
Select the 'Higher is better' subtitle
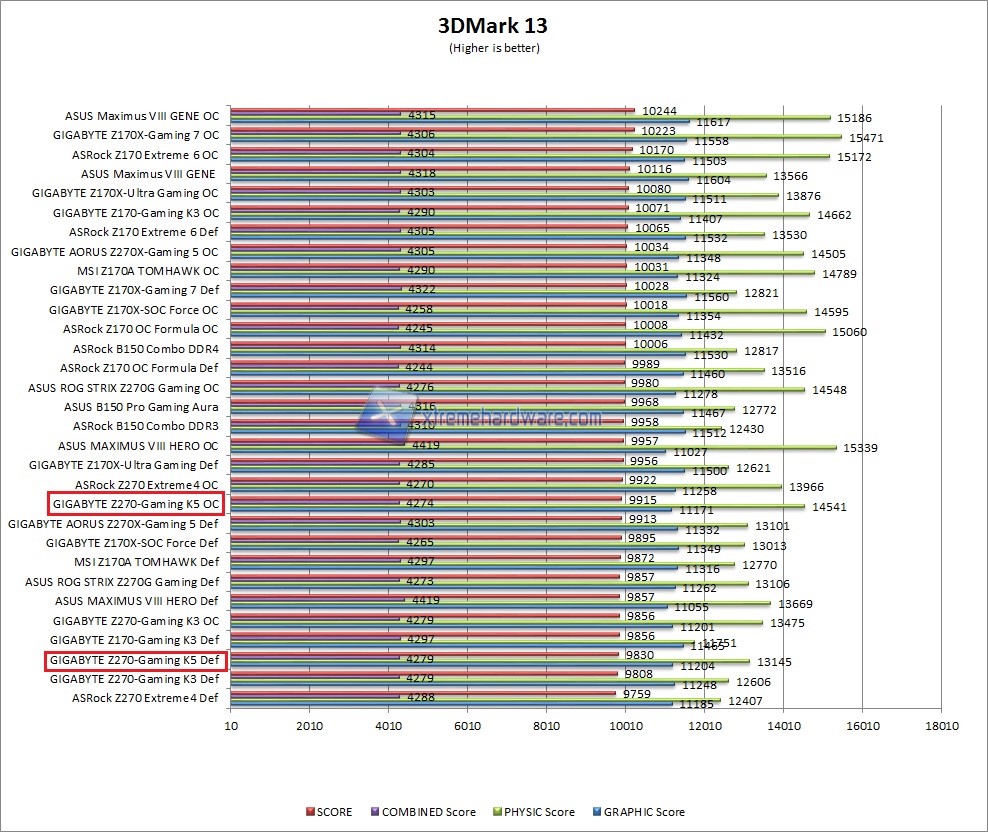494,47
